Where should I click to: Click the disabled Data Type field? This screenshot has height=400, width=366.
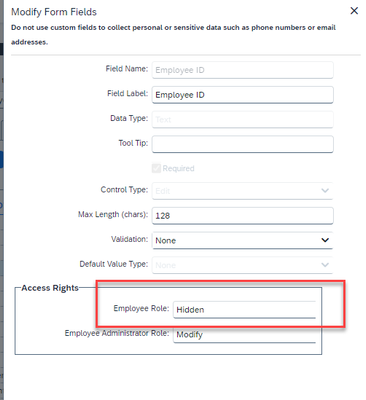(243, 119)
